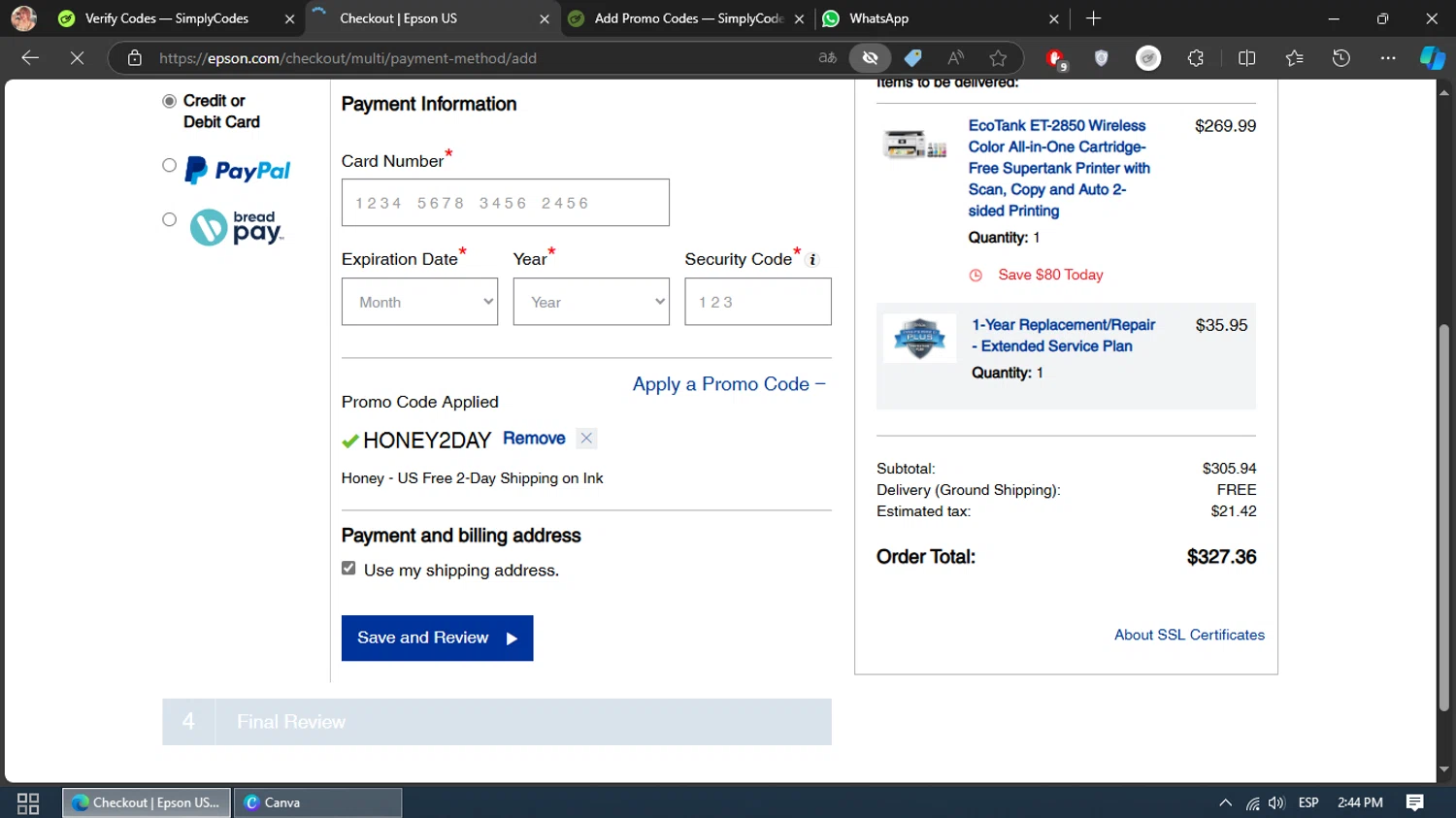Open settings and more menu
This screenshot has height=818, width=1456.
coord(1388,58)
